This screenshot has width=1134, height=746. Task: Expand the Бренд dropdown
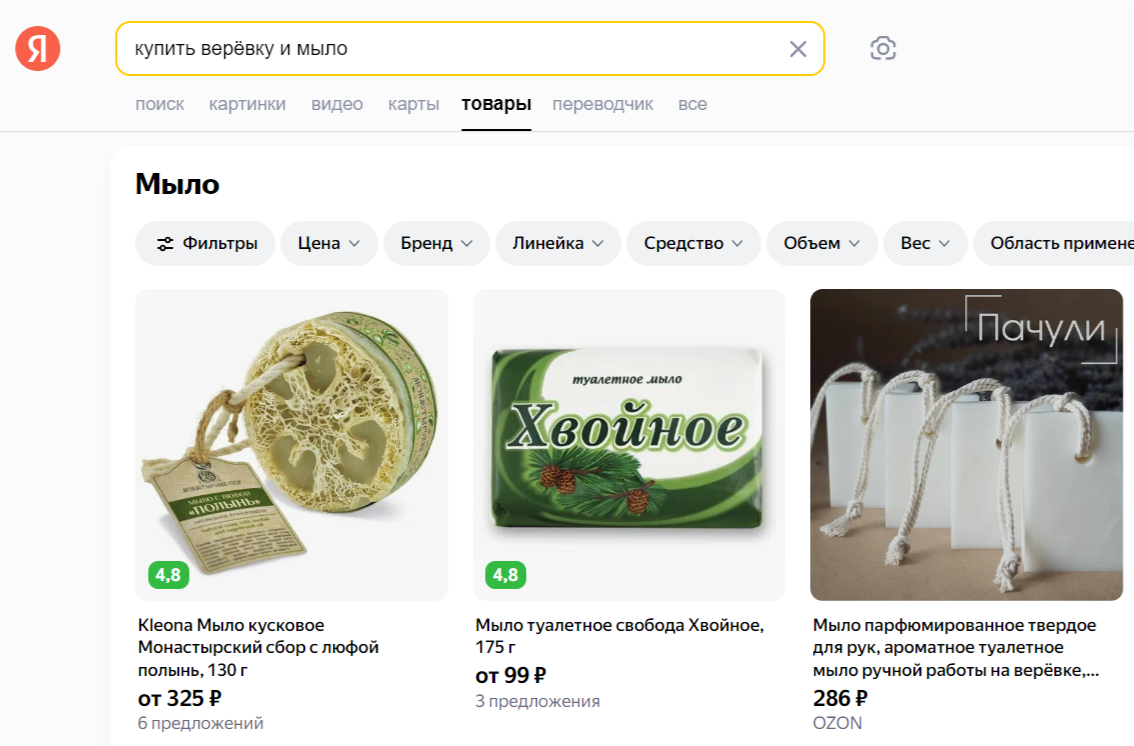point(437,243)
